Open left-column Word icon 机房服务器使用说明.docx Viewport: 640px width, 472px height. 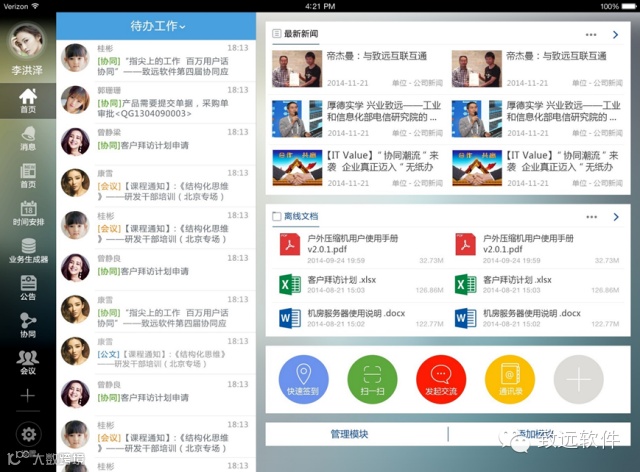tap(289, 318)
